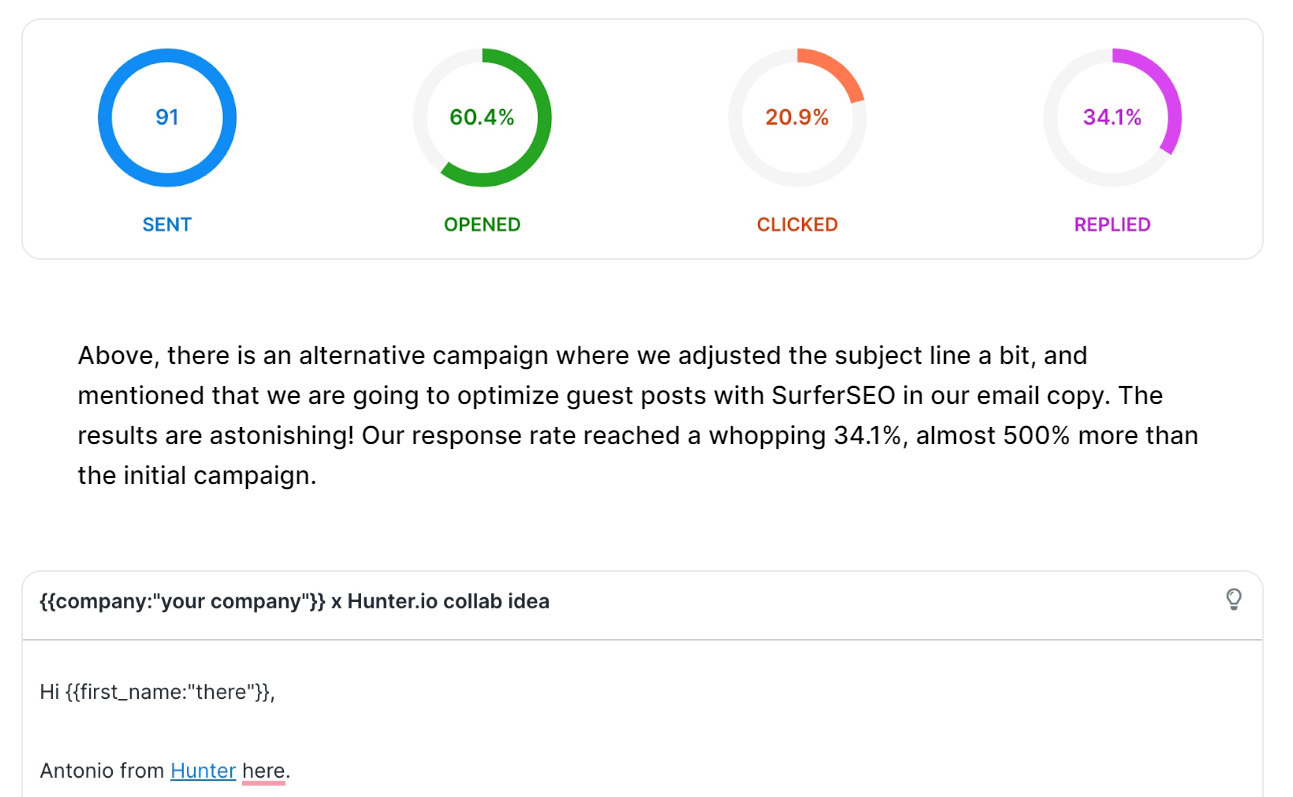Click the 91 sent count number
The width and height of the screenshot is (1293, 797).
click(x=167, y=117)
